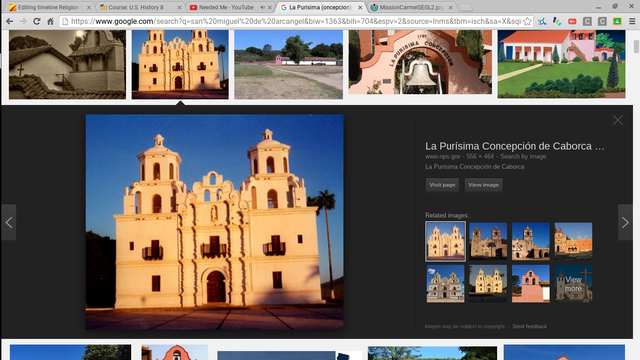This screenshot has height=360, width=640.
Task: Click the Visit page button
Action: coord(442,185)
